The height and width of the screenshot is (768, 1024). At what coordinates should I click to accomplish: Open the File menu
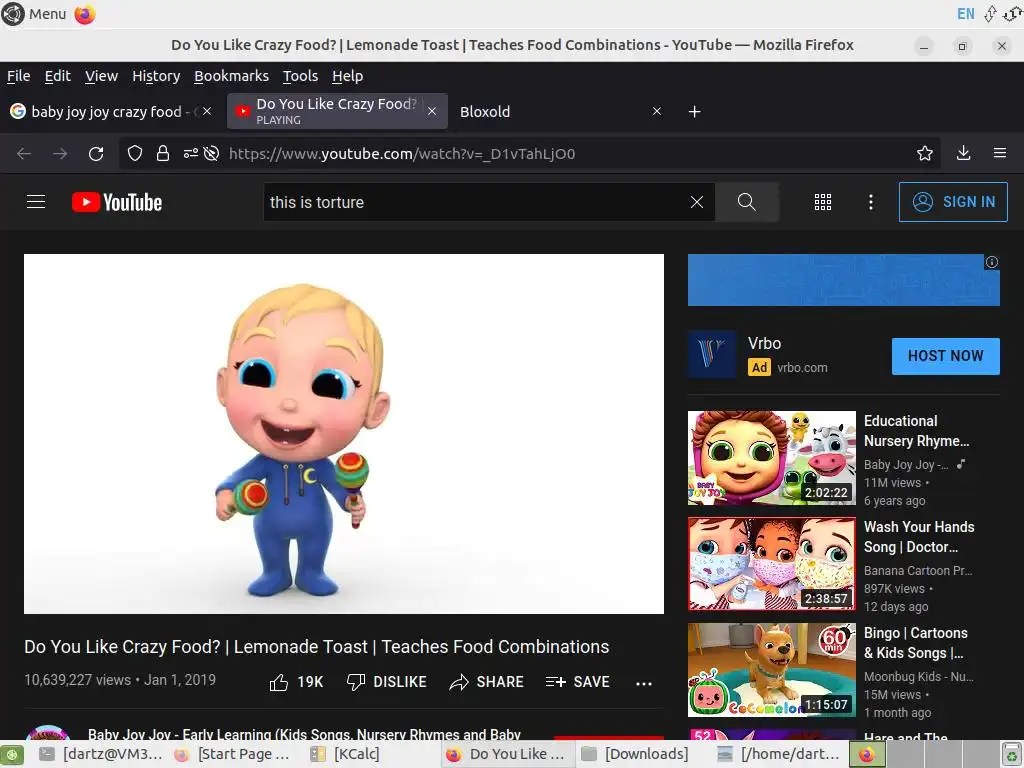click(x=18, y=76)
